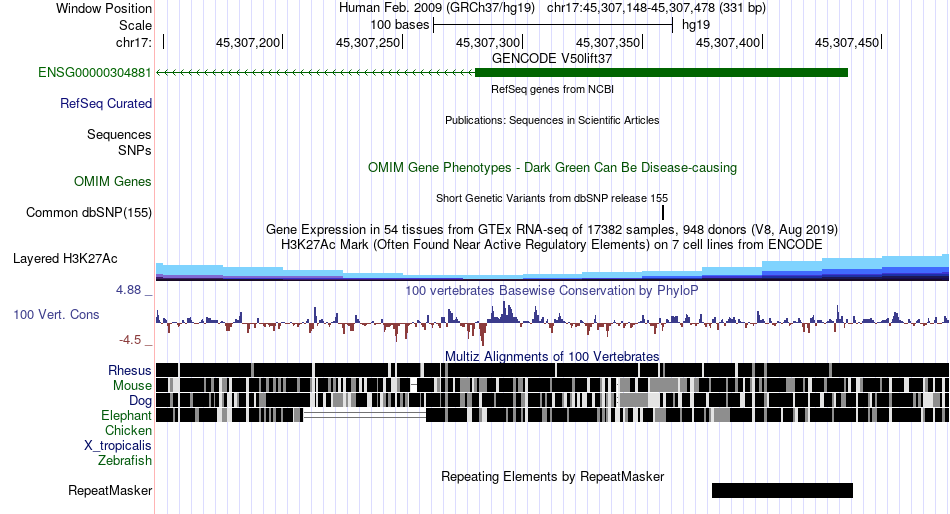Select the Elephant alignment label
Image resolution: width=950 pixels, height=514 pixels.
click(x=126, y=416)
